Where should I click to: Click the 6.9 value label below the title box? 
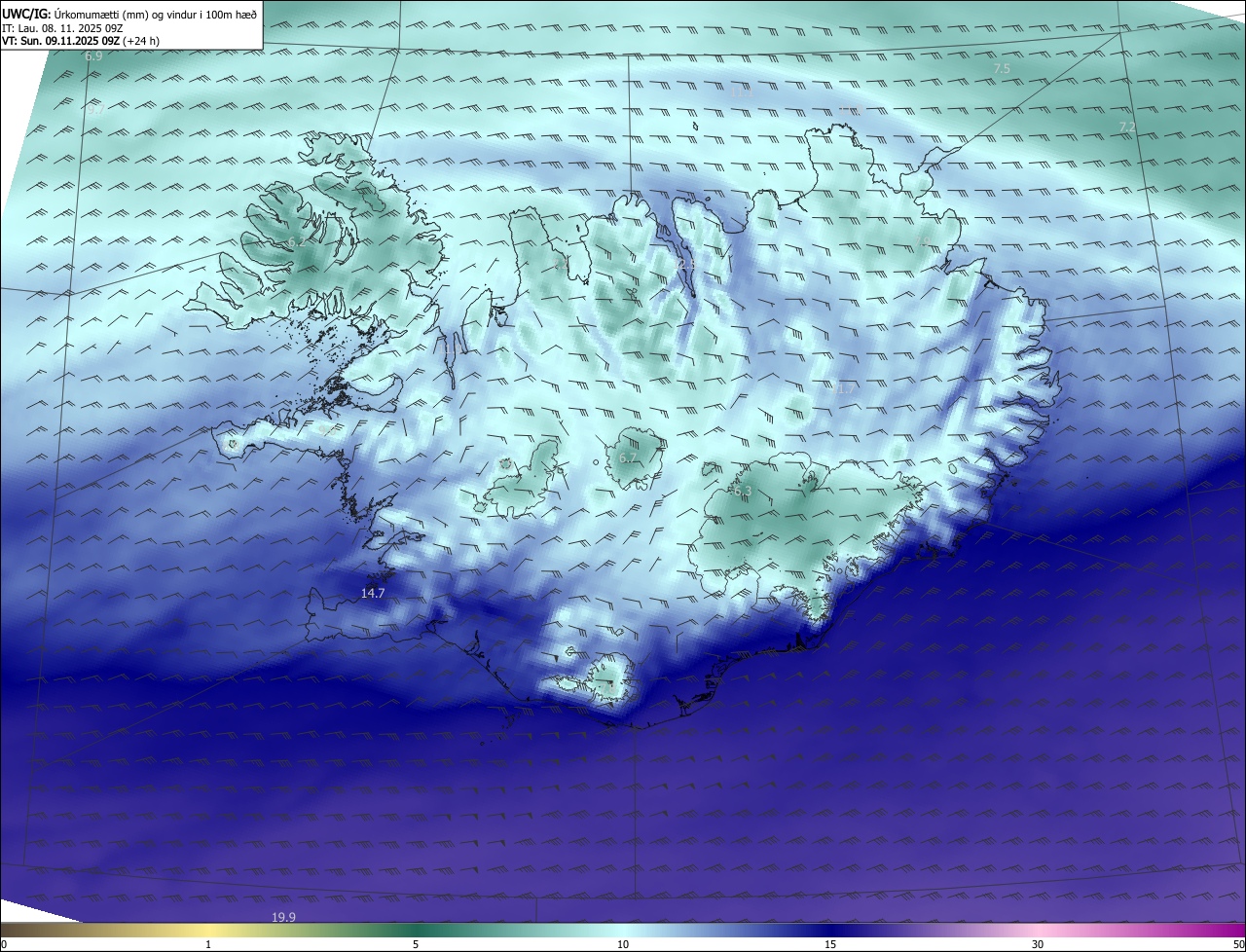tap(93, 56)
